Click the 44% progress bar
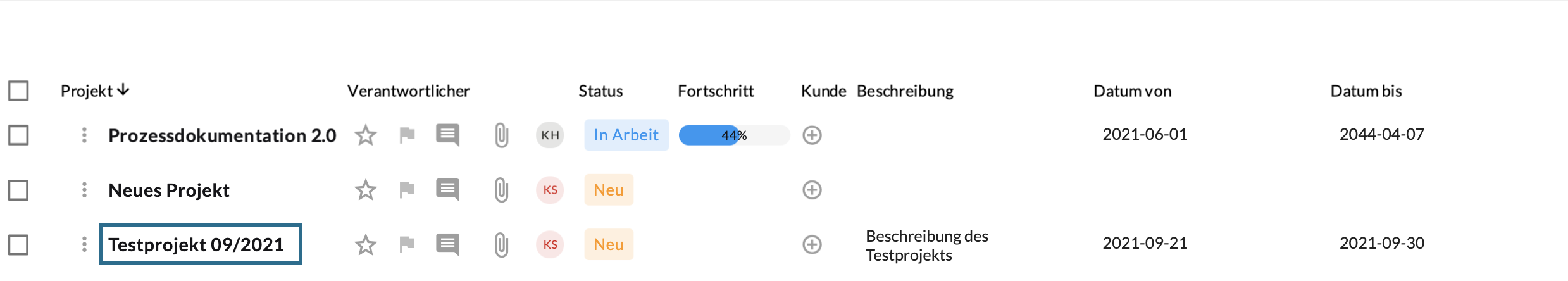Viewport: 1568px width, 281px height. pyautogui.click(x=734, y=135)
